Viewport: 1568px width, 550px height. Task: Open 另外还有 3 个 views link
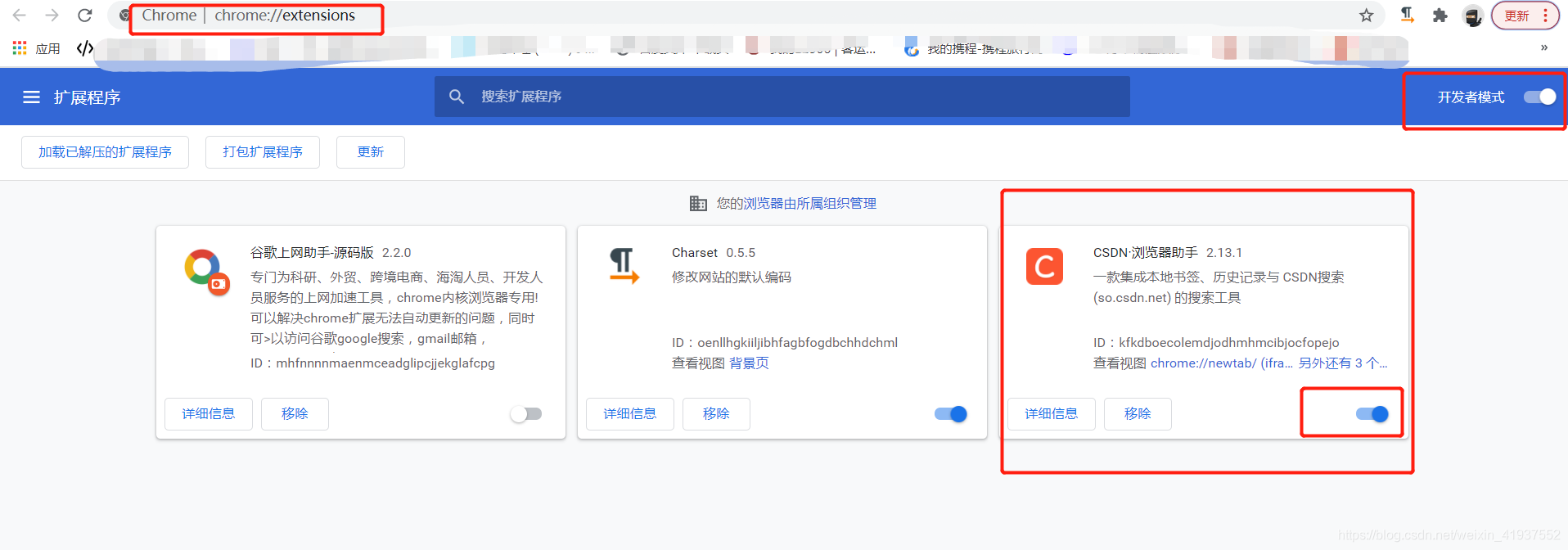point(1343,363)
